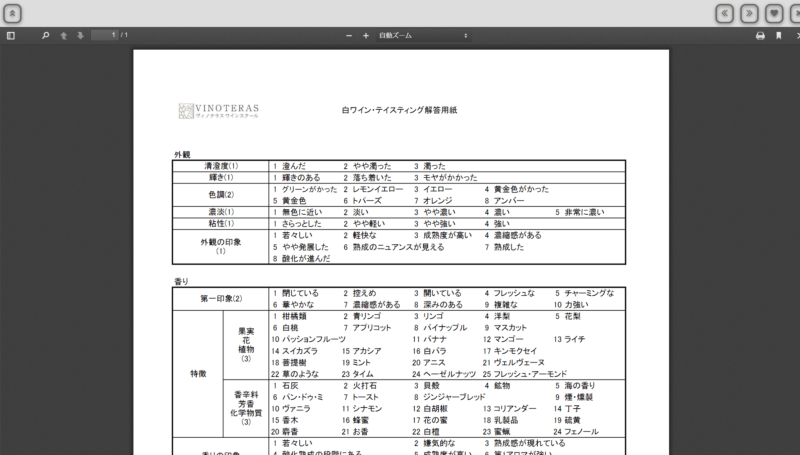Click option '7 オレンジ'
Image resolution: width=800 pixels, height=455 pixels.
pos(433,200)
